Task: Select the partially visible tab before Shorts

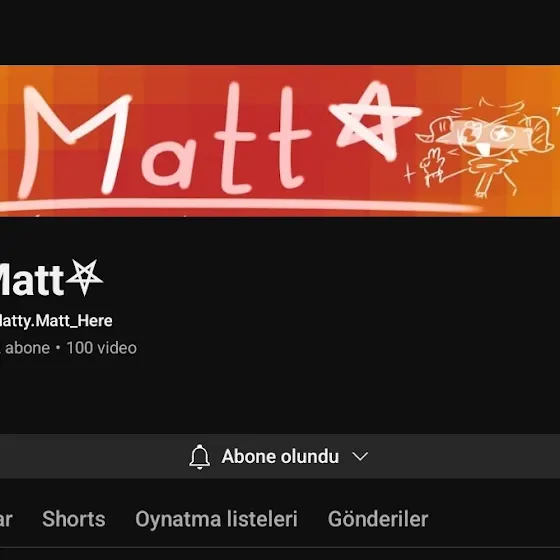Action: pyautogui.click(x=6, y=519)
